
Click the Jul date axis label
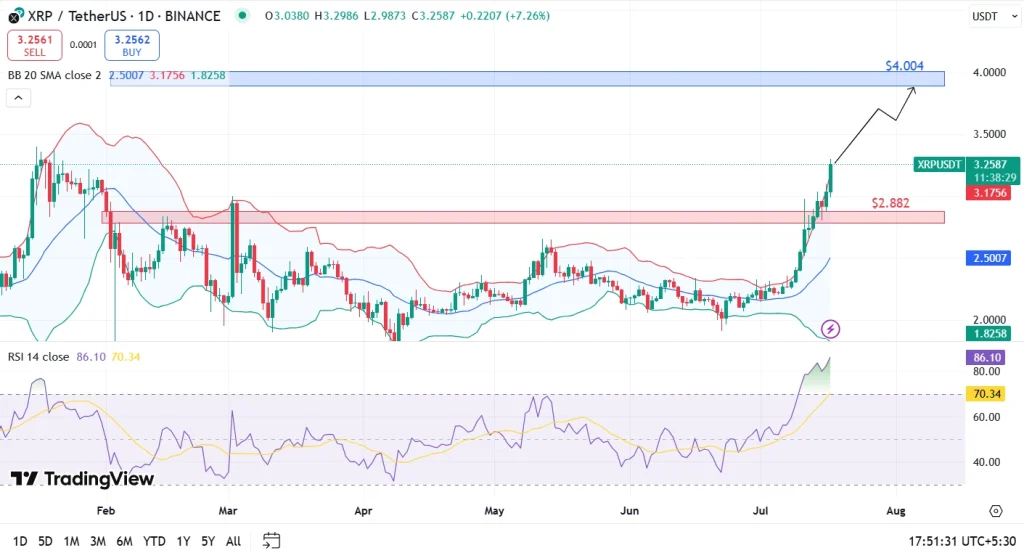[760, 511]
